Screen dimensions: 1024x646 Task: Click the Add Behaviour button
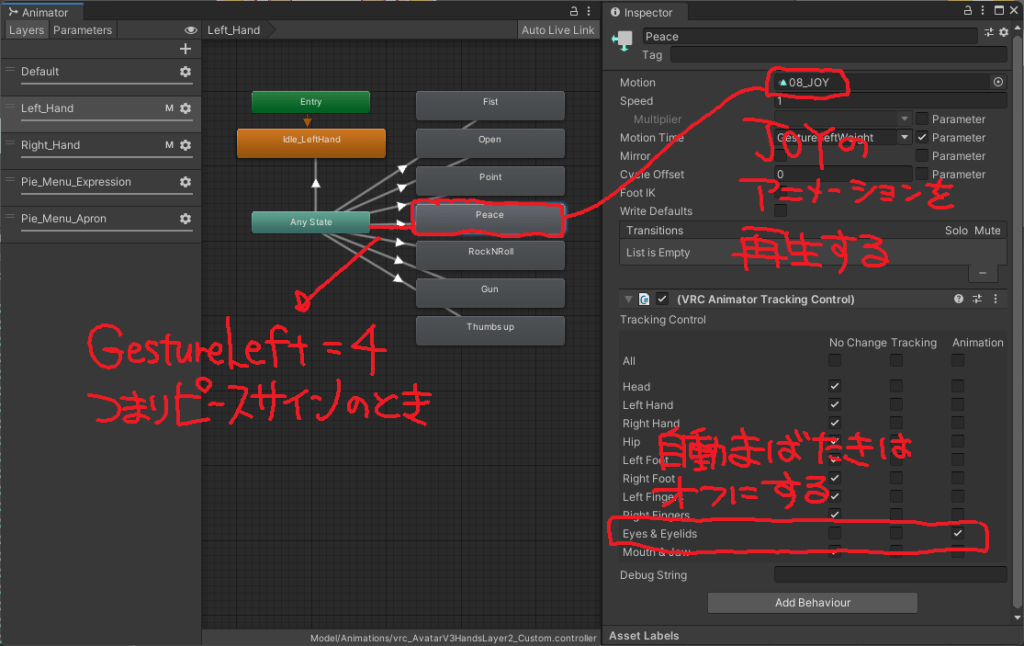(x=812, y=602)
